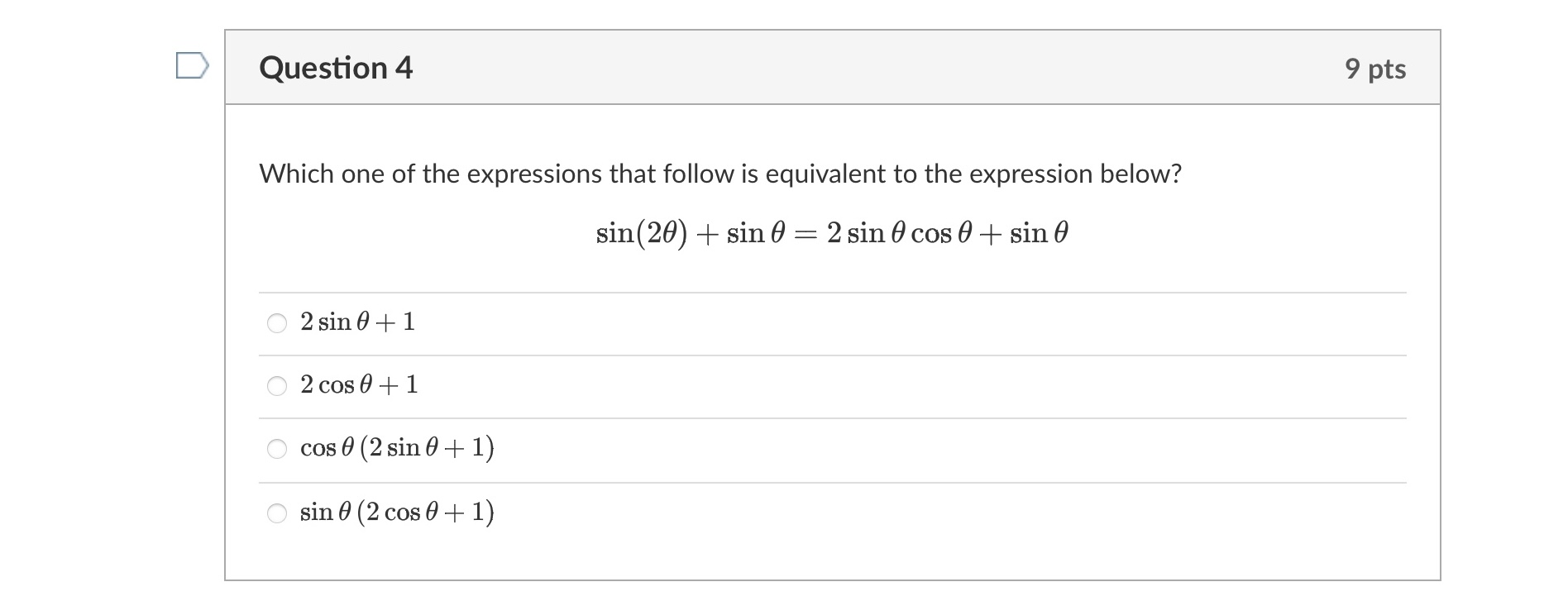Image resolution: width=1568 pixels, height=601 pixels.
Task: Select answer cos θ (2 sin θ + 1)
Action: [395, 448]
